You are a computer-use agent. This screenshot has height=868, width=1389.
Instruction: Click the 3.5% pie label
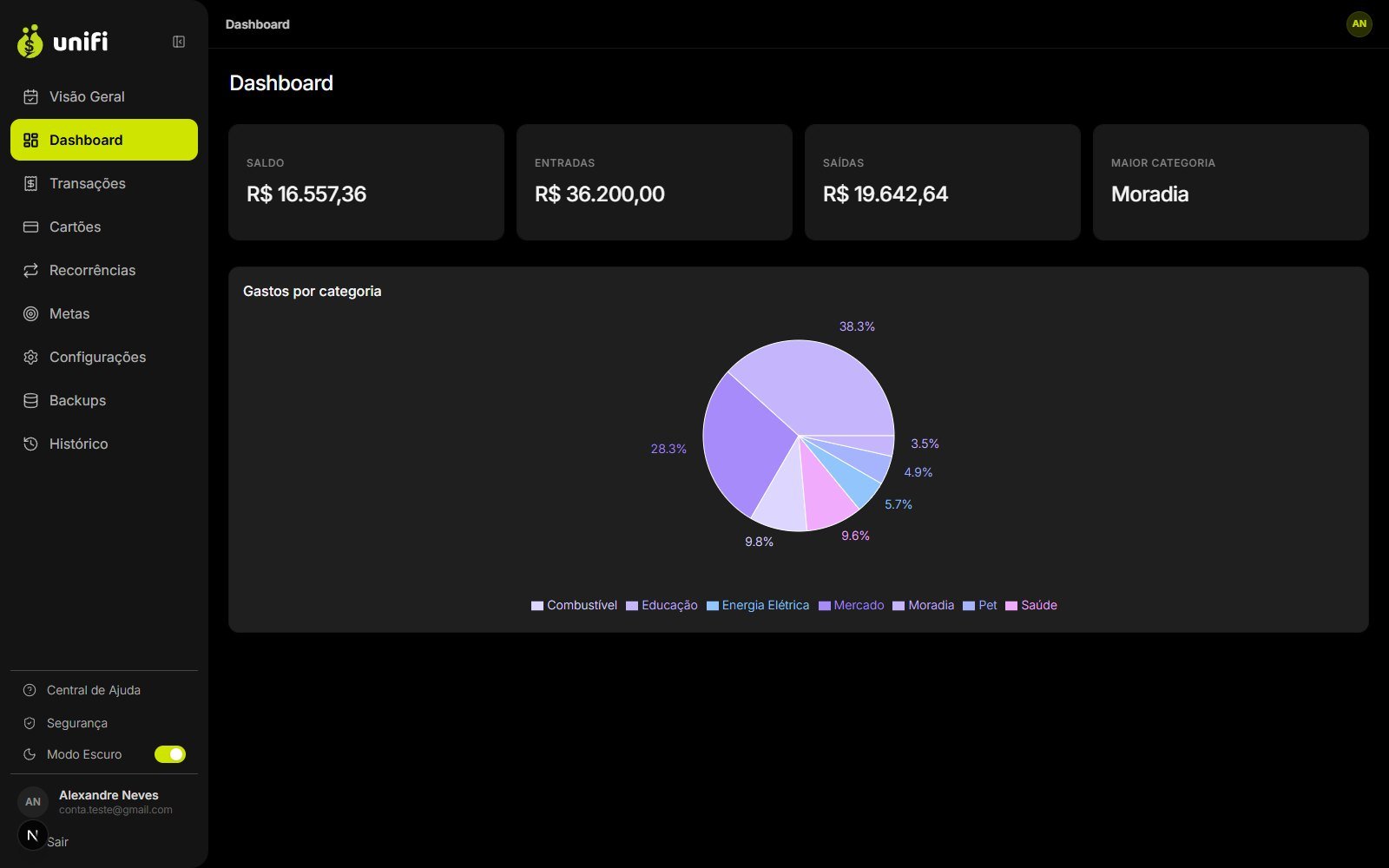point(925,444)
